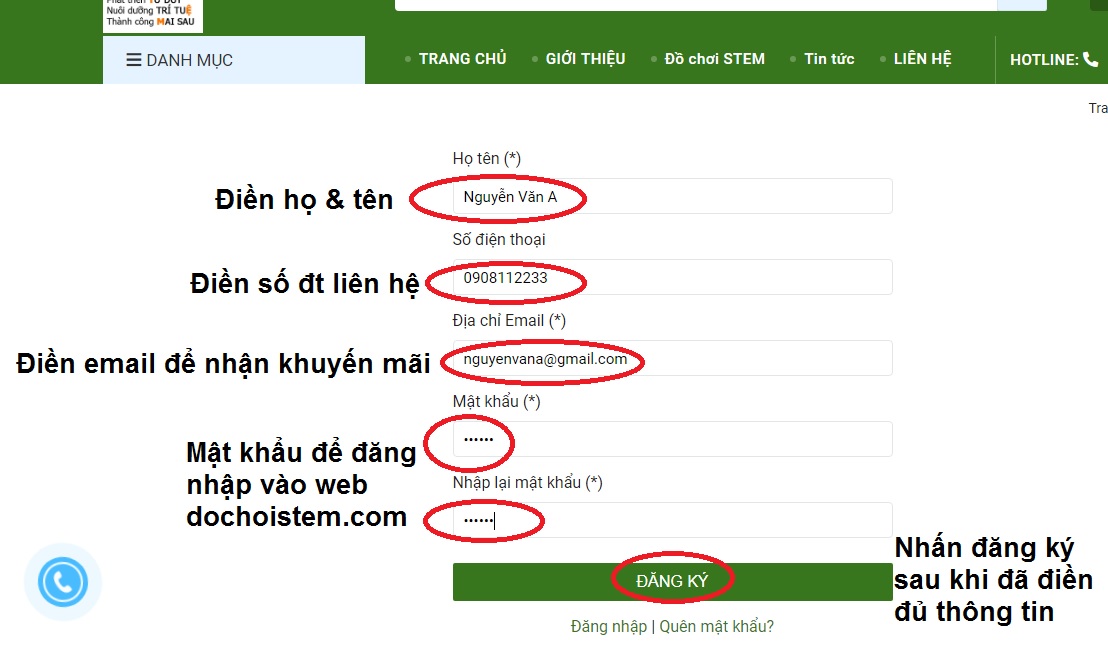Select Đồ chơi STEM in navigation
This screenshot has width=1108, height=645.
714,59
